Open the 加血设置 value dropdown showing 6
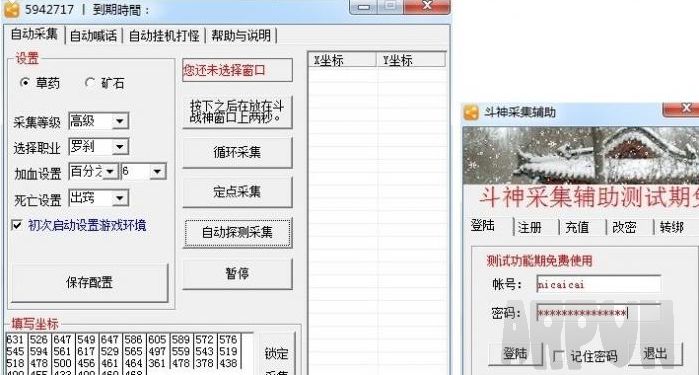 [x=157, y=172]
